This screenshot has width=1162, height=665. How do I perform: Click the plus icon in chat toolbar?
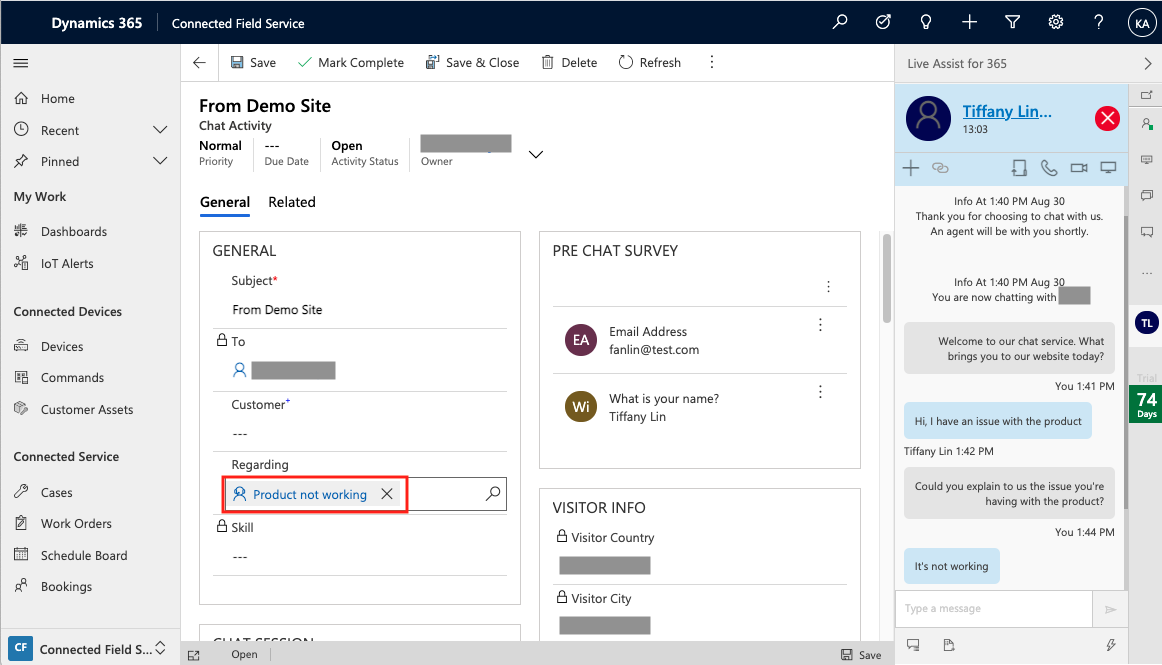911,168
